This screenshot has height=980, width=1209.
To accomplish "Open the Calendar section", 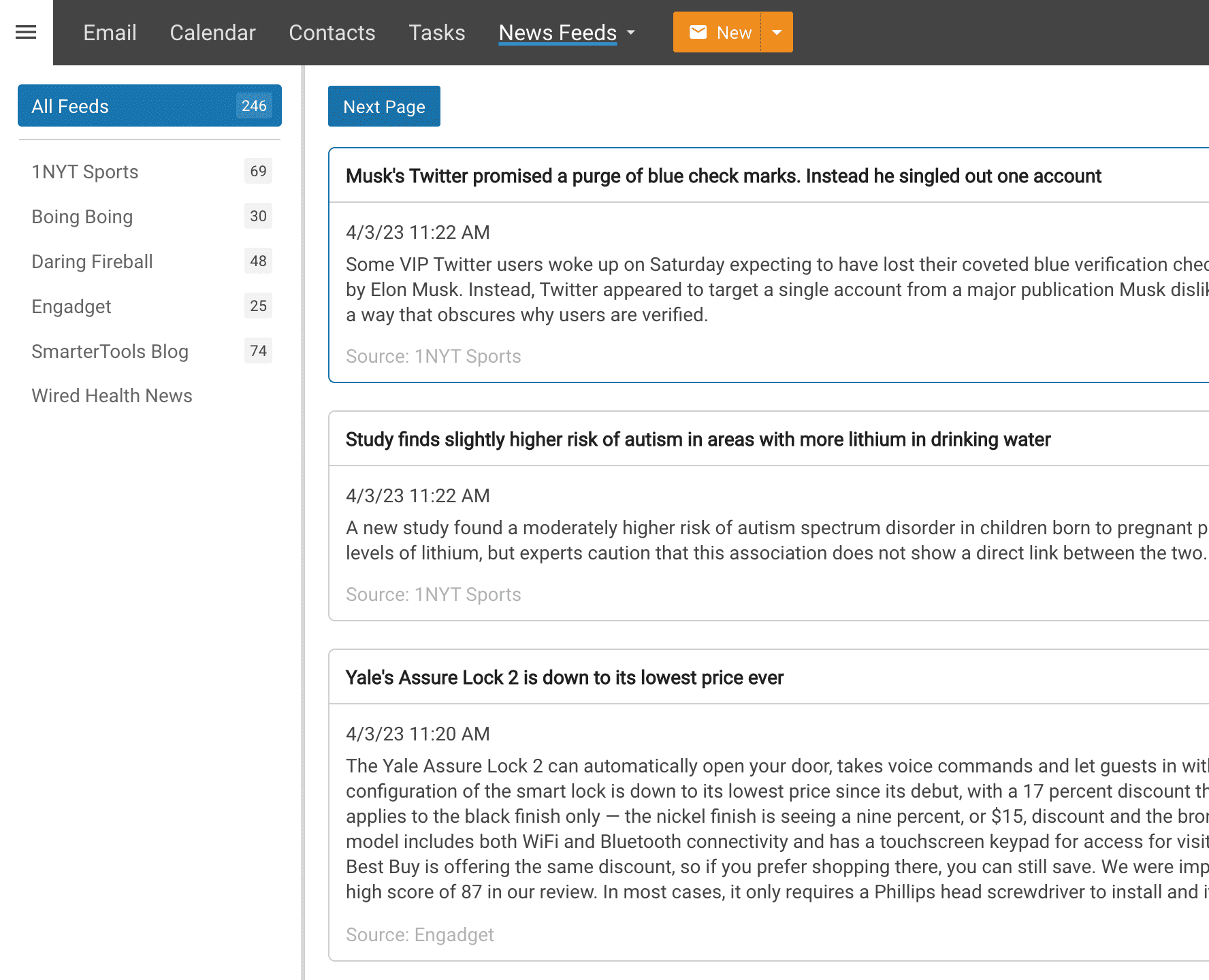I will click(212, 33).
